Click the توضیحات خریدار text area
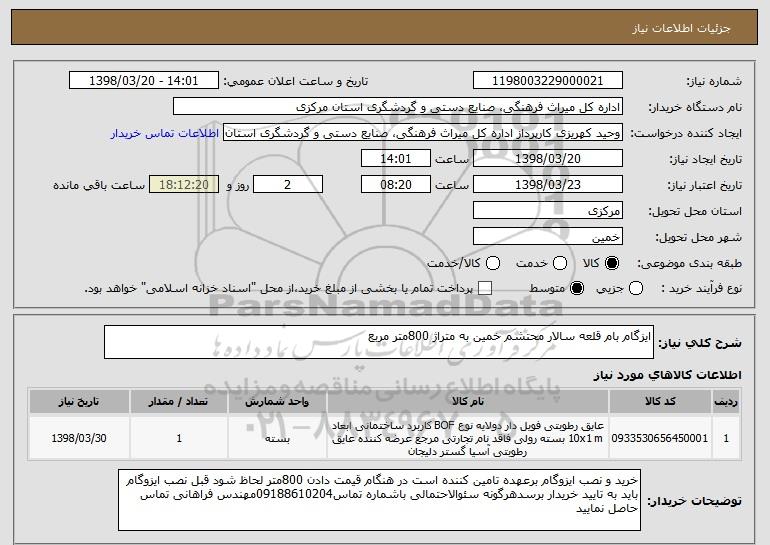This screenshot has width=770, height=545. coord(379,500)
